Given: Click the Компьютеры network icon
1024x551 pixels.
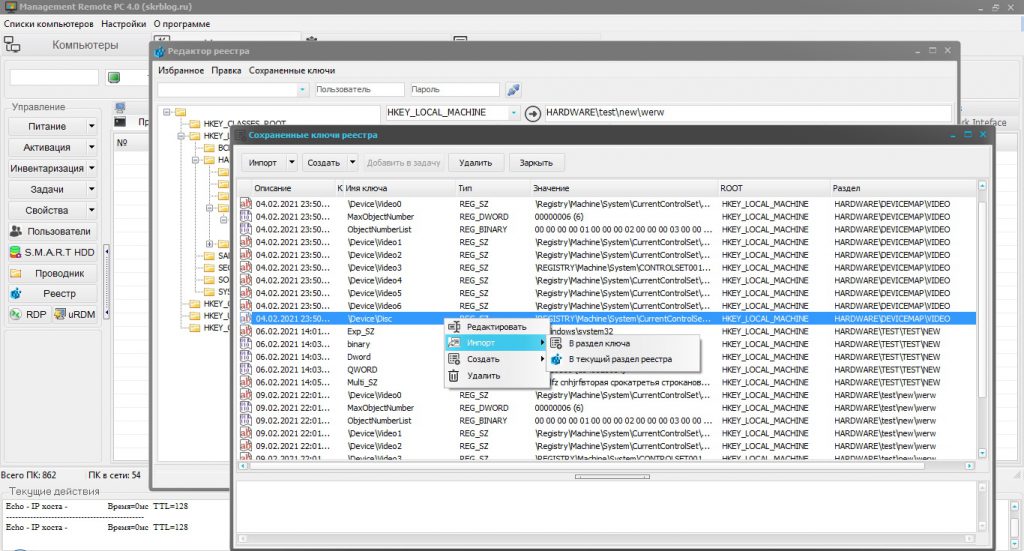Looking at the screenshot, I should click(12, 44).
